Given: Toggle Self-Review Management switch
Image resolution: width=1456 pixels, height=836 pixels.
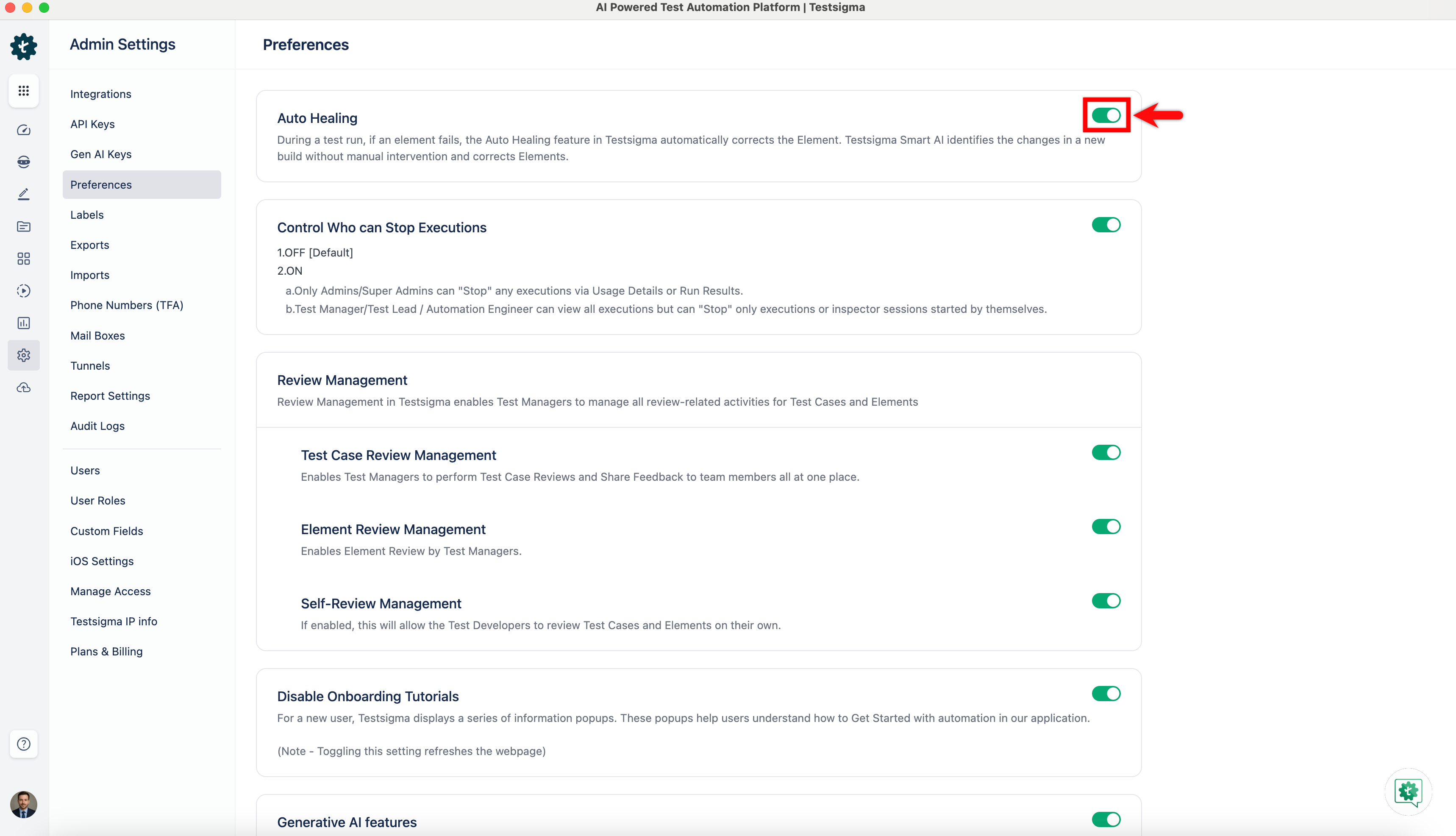Looking at the screenshot, I should click(1106, 601).
